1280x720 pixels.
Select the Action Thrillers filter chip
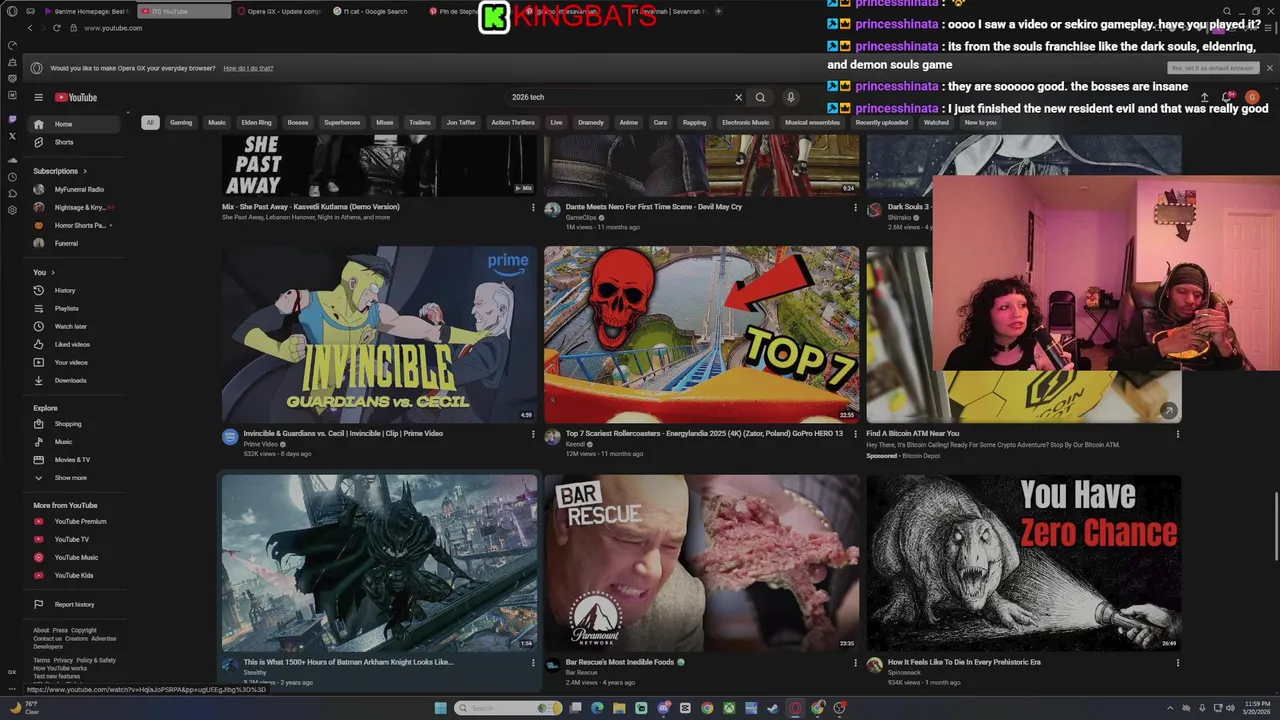(513, 122)
